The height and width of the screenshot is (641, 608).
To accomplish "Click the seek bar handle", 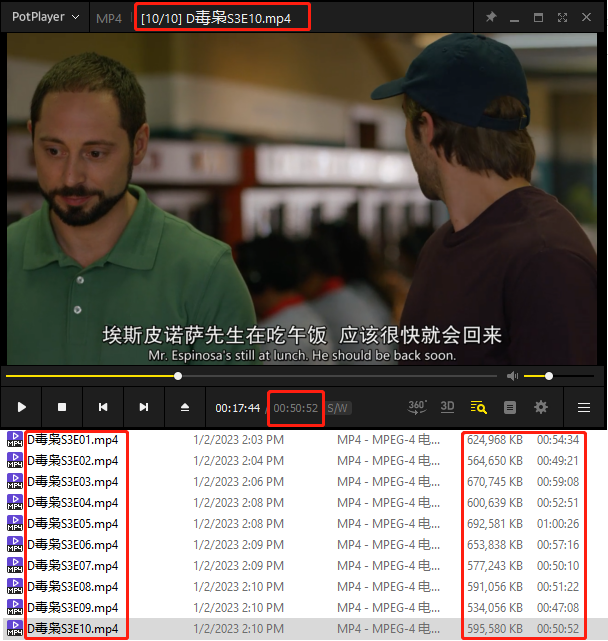I will point(178,376).
